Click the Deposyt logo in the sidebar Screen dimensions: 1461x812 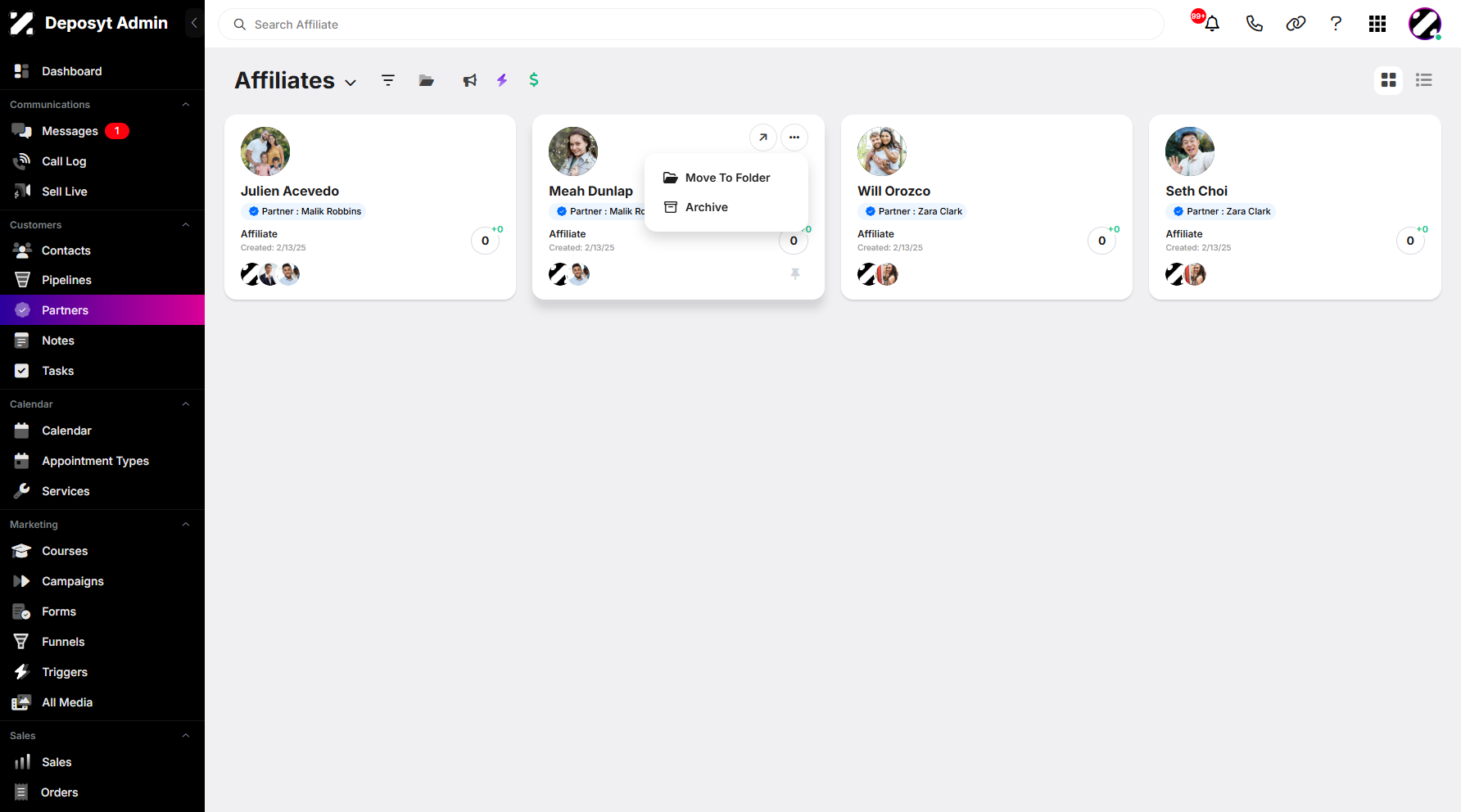pos(21,23)
